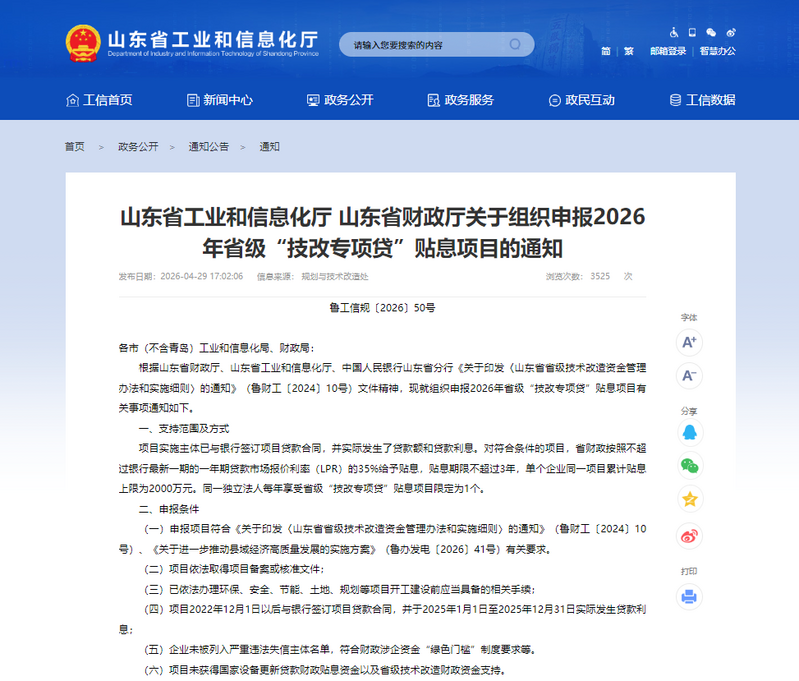Share article to WeChat sidebar icon
The image size is (799, 681).
coord(689,465)
